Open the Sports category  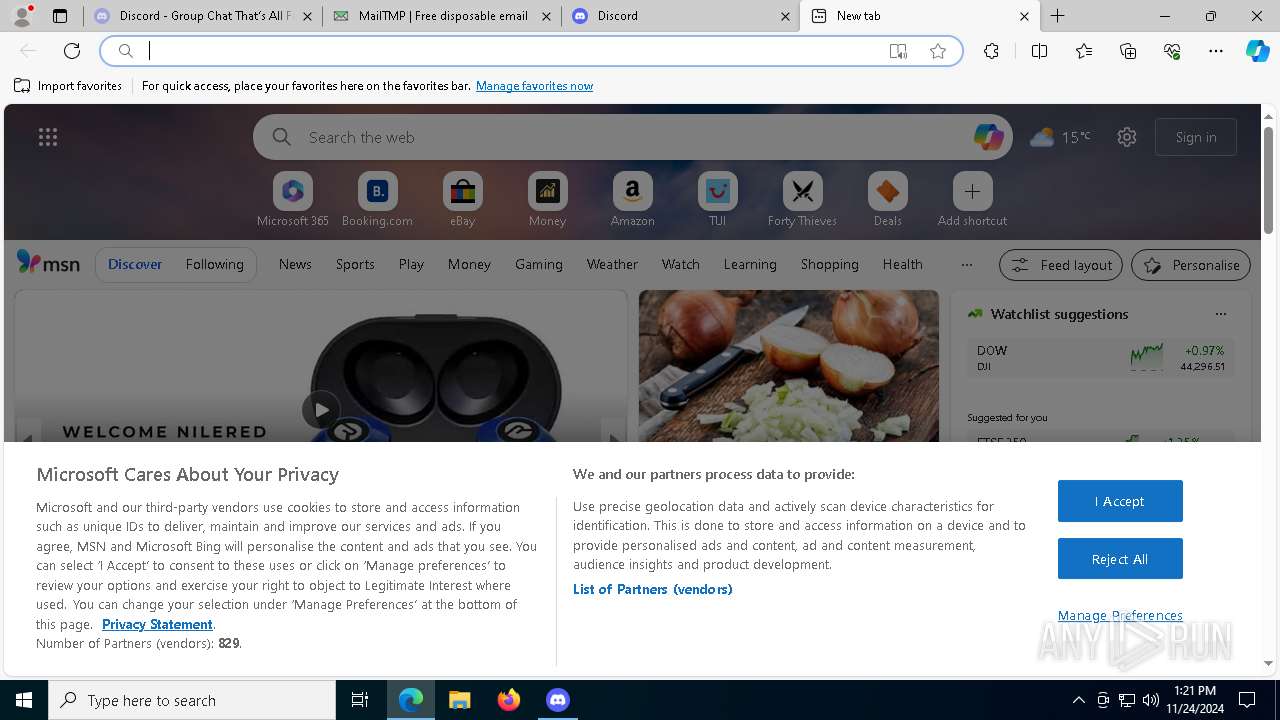pyautogui.click(x=355, y=264)
